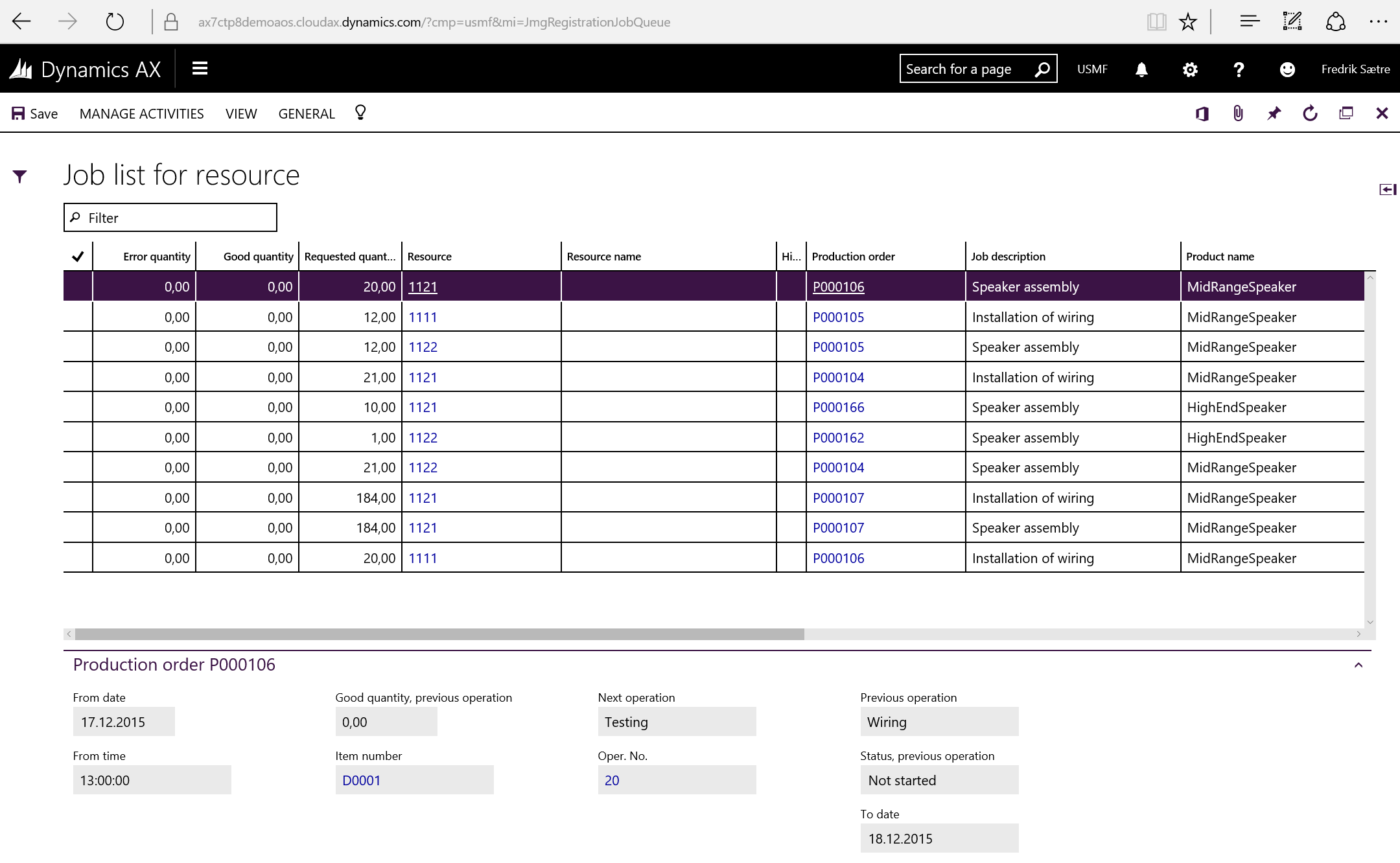
Task: Collapse the Production order P000106 section
Action: 1359,665
